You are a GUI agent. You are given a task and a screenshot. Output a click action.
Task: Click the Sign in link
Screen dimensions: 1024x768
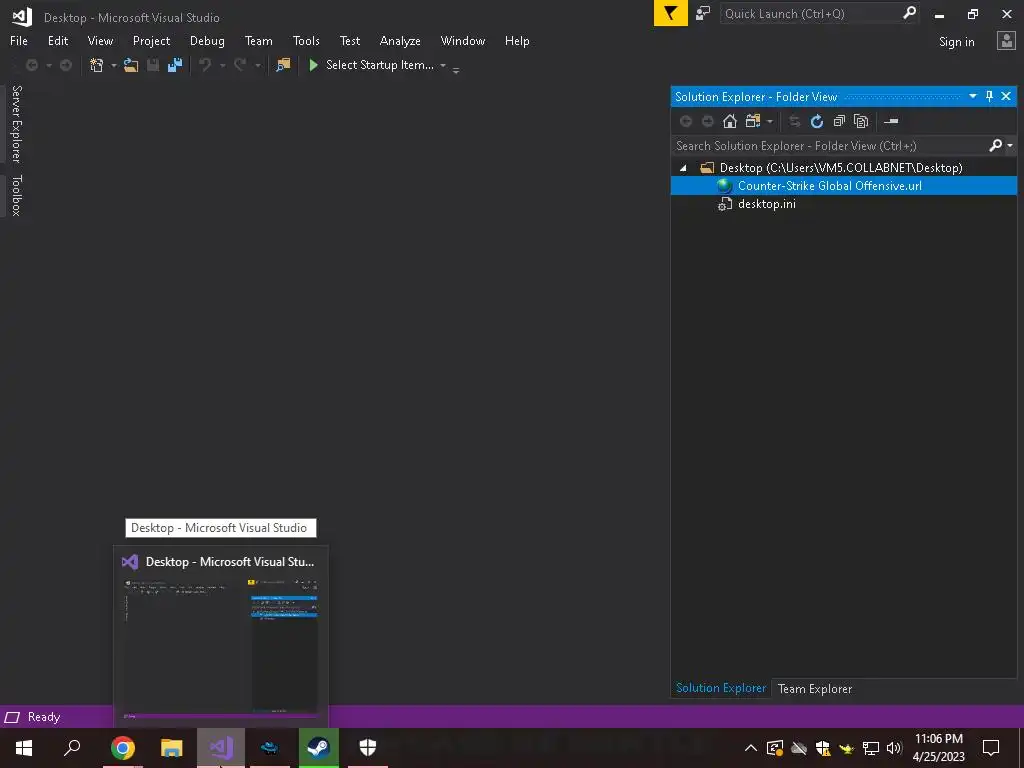pos(957,42)
